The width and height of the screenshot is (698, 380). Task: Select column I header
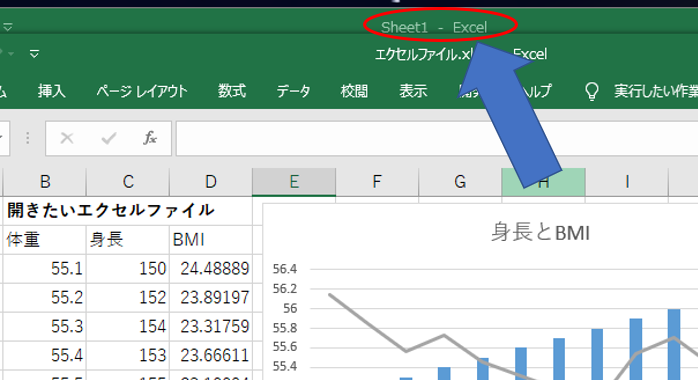pos(627,182)
